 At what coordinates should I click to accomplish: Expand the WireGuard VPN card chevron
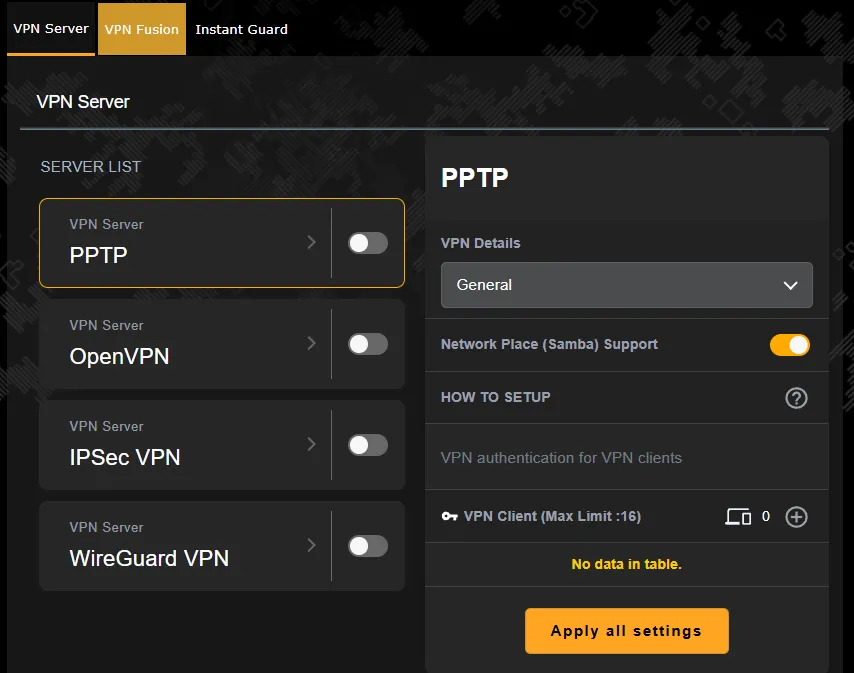(311, 546)
